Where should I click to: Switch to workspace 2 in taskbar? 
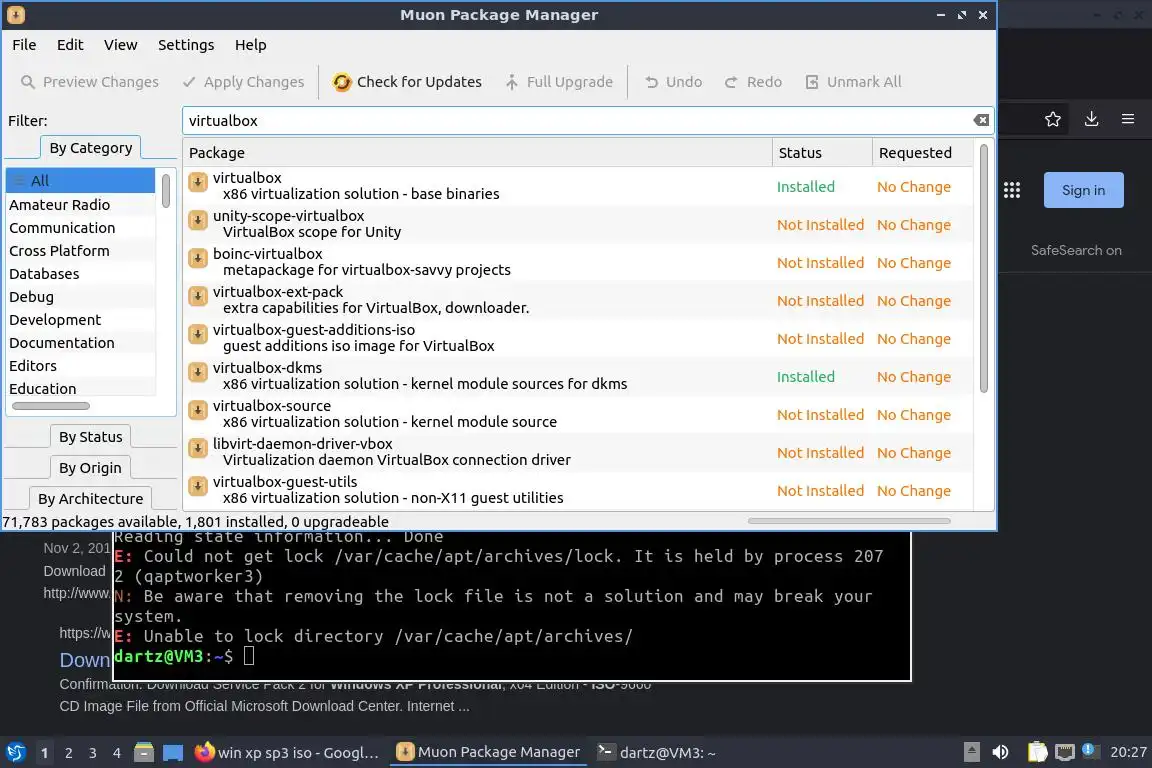pyautogui.click(x=68, y=753)
